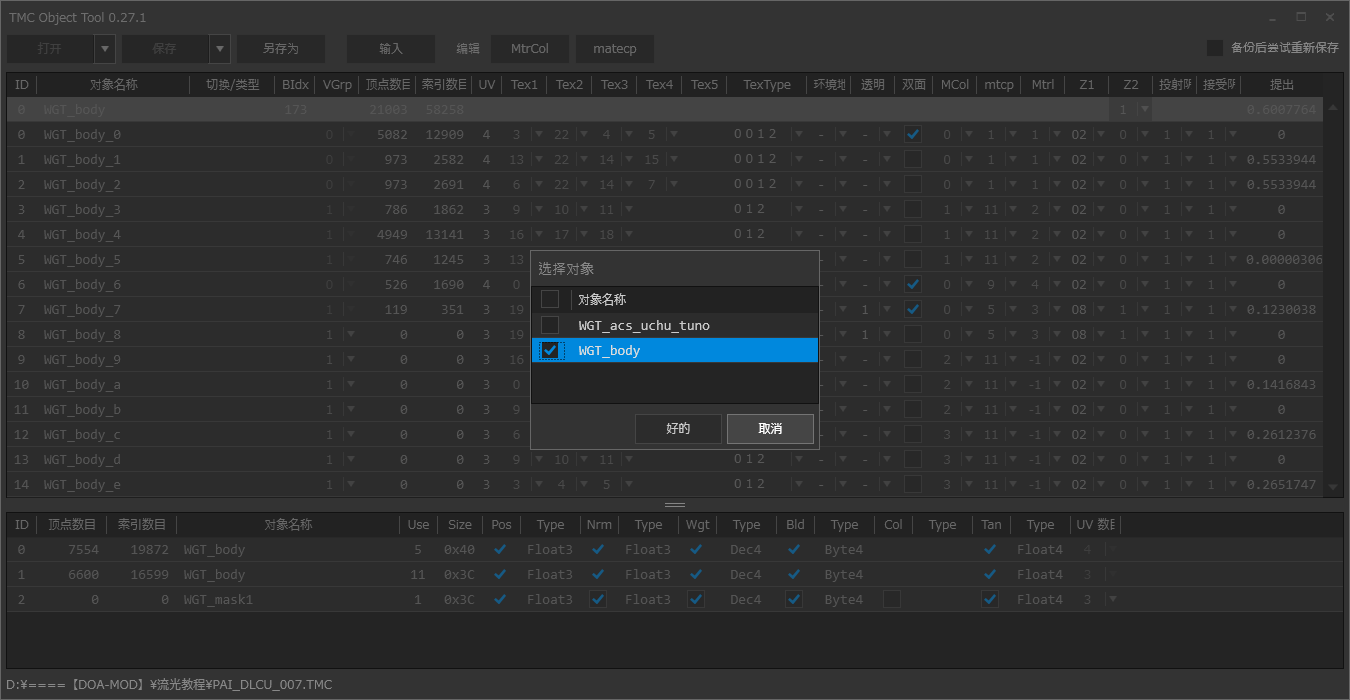This screenshot has width=1350, height=700.
Task: Click the 切换/类型 column header
Action: 232,85
